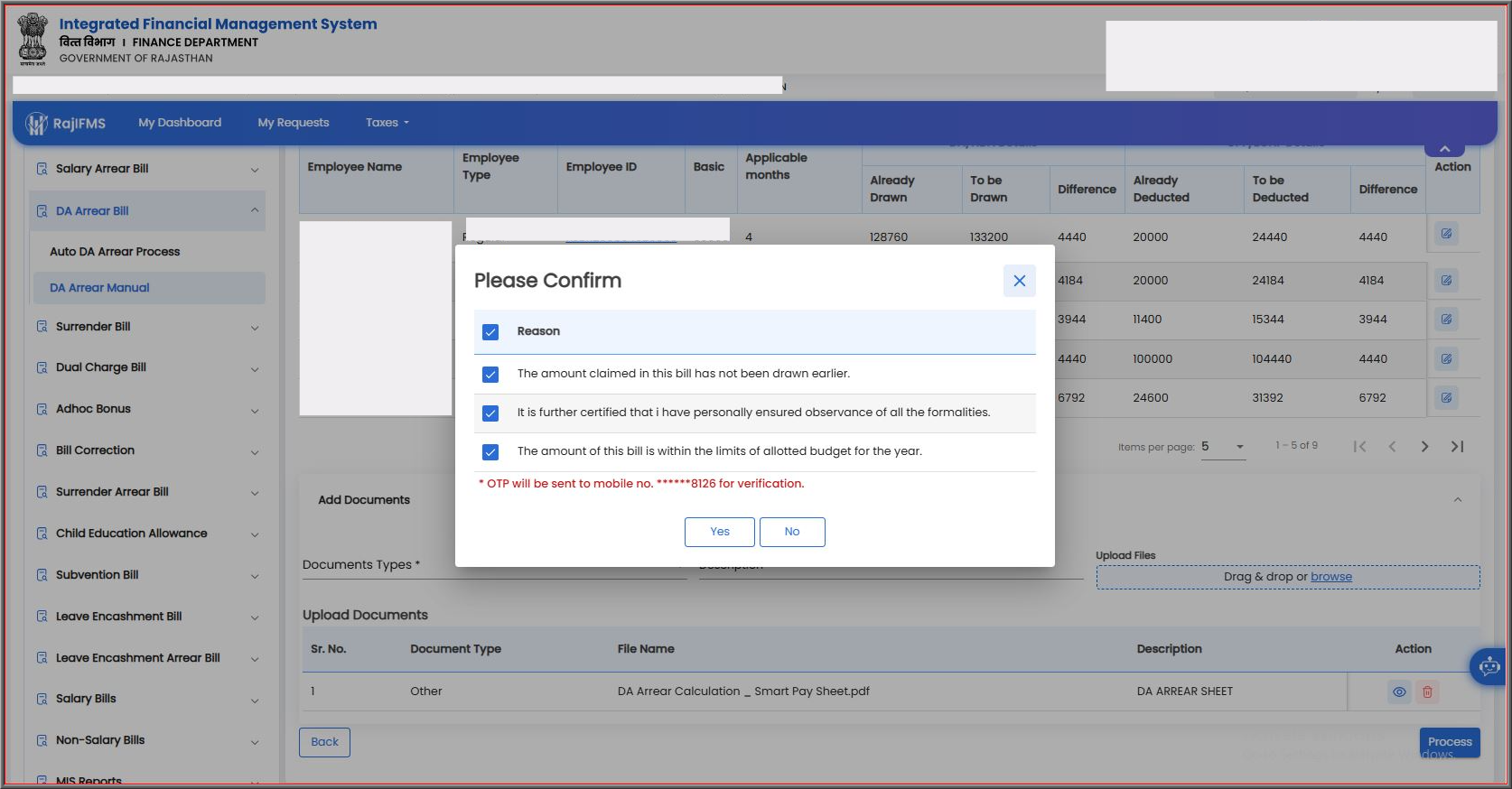The image size is (1512, 789).
Task: Jump to the last page of results
Action: tap(1457, 447)
